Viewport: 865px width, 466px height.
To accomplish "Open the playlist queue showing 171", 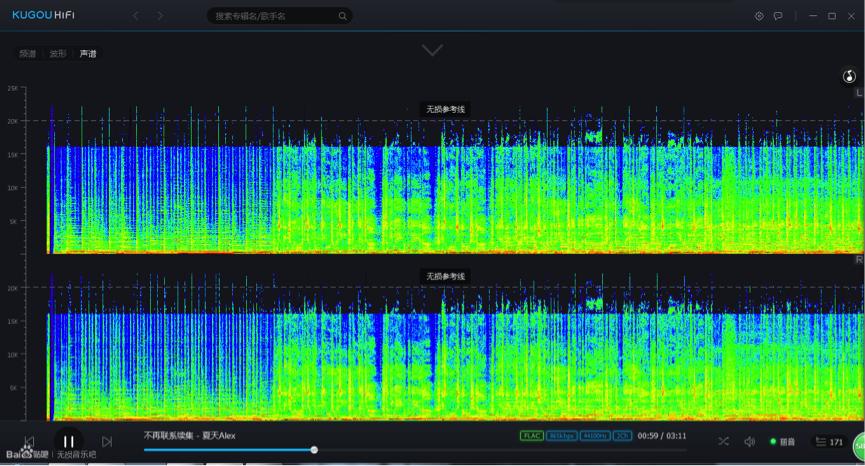I will pos(829,442).
